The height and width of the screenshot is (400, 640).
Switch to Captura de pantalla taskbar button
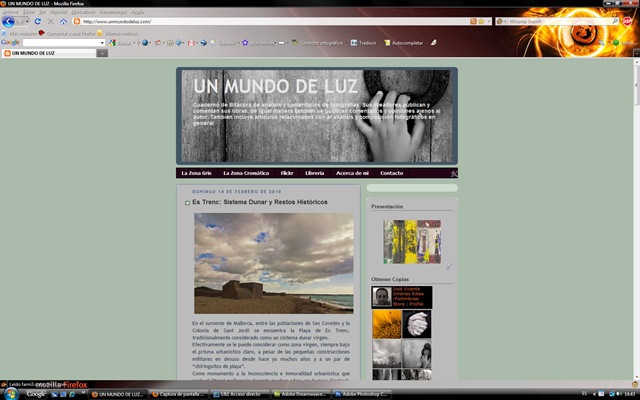(x=179, y=394)
